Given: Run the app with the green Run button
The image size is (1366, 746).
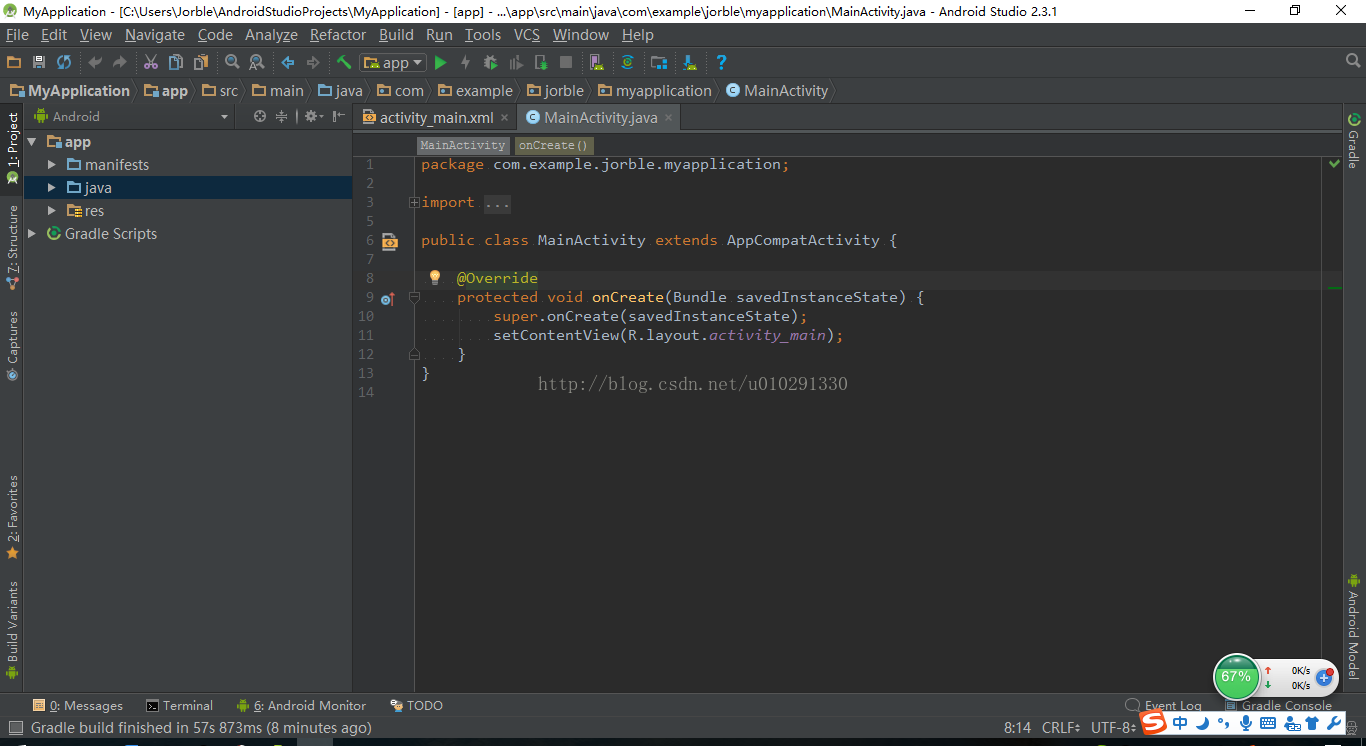Looking at the screenshot, I should 440,62.
